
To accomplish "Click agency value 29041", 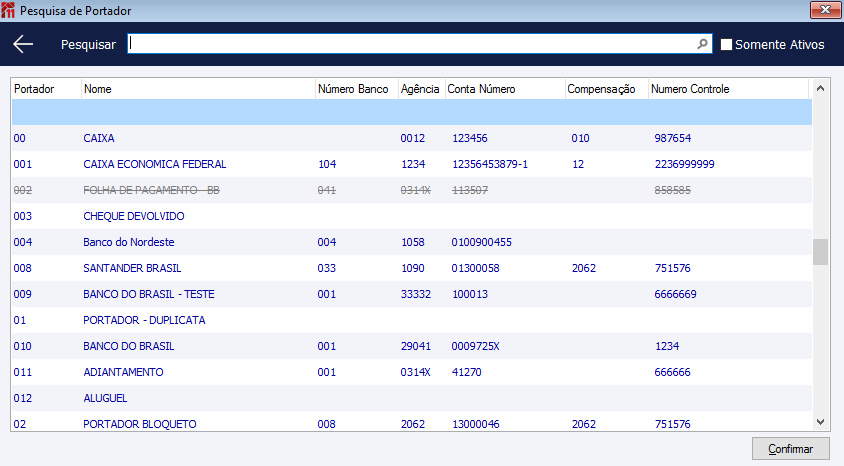I will (x=416, y=346).
